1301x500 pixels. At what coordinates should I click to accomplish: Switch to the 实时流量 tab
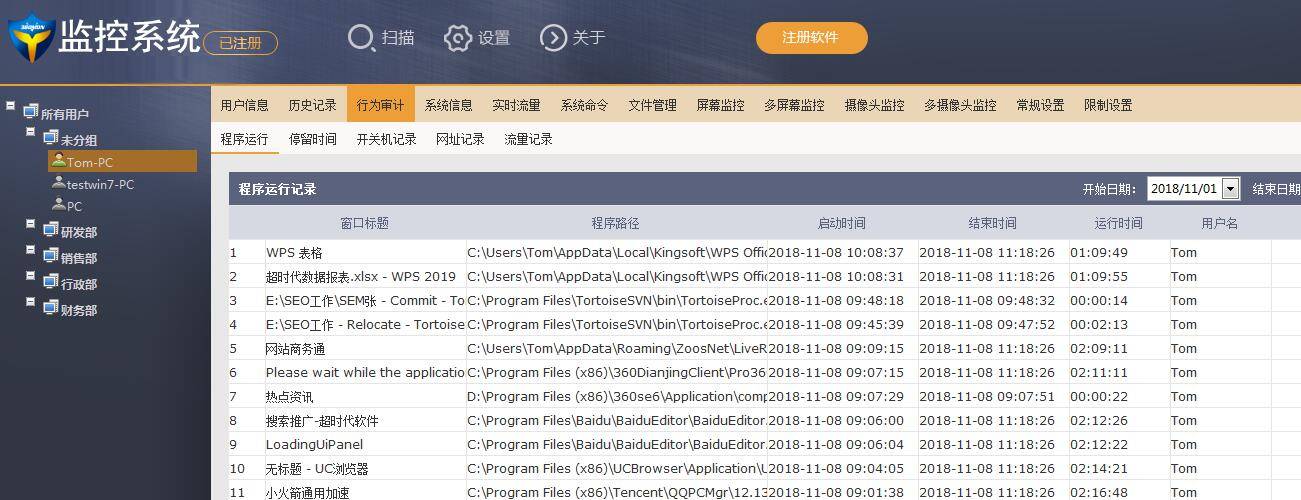(x=516, y=105)
